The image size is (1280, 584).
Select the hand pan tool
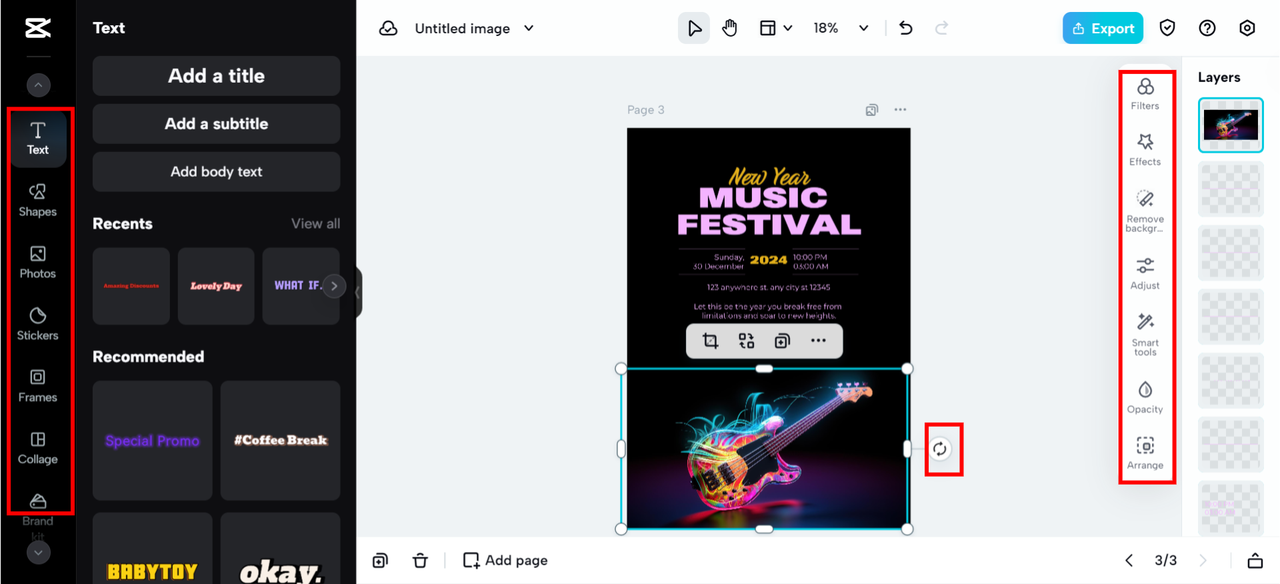tap(730, 28)
